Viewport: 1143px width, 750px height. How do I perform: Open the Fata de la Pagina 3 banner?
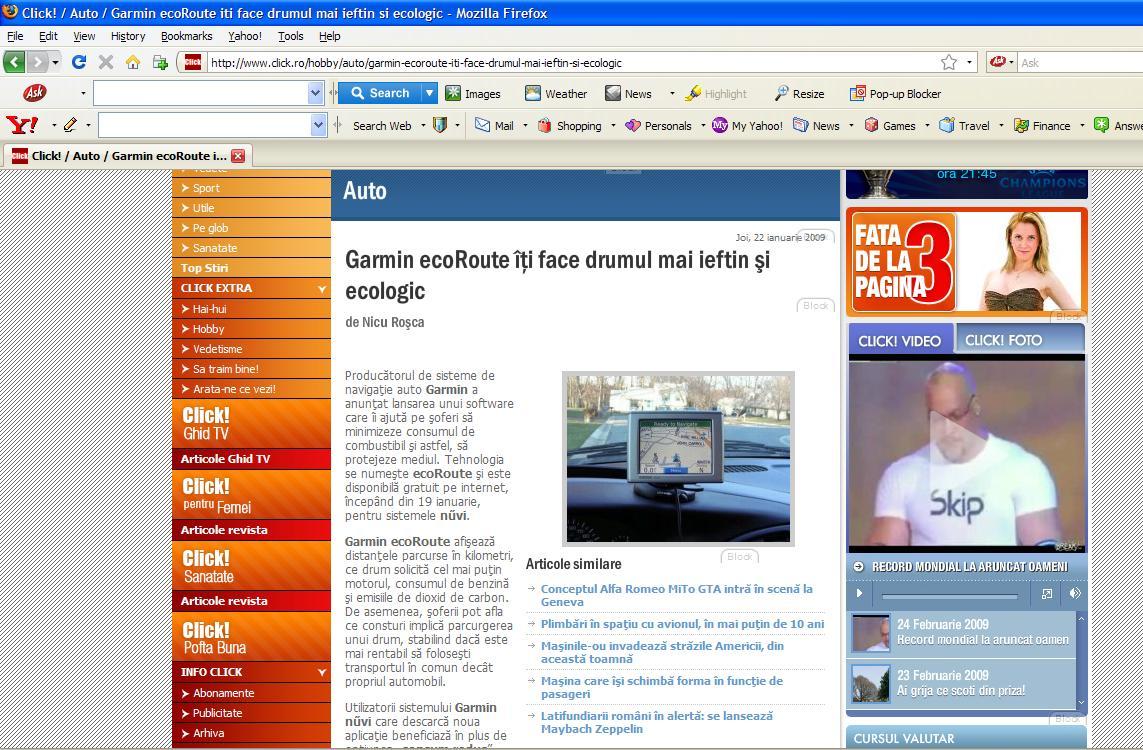[967, 262]
